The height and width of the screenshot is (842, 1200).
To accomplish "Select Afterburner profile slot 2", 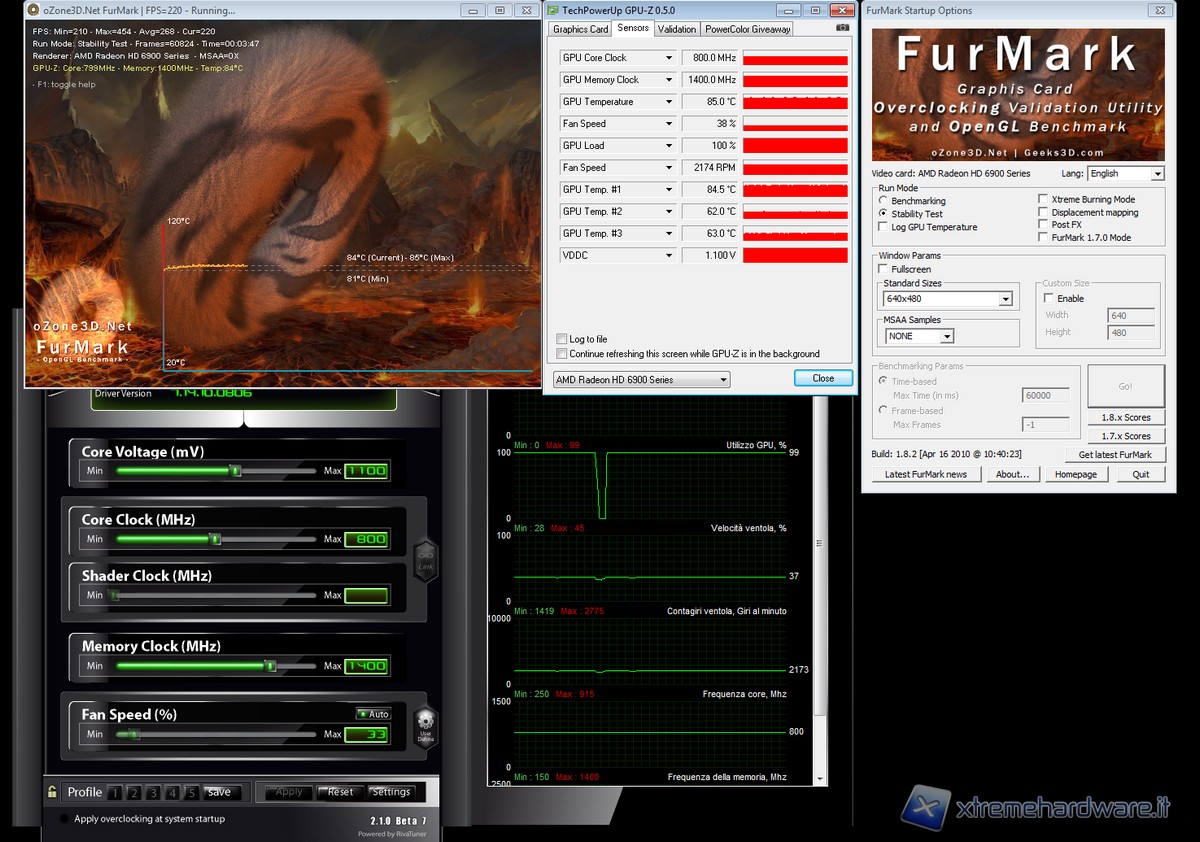I will point(134,793).
